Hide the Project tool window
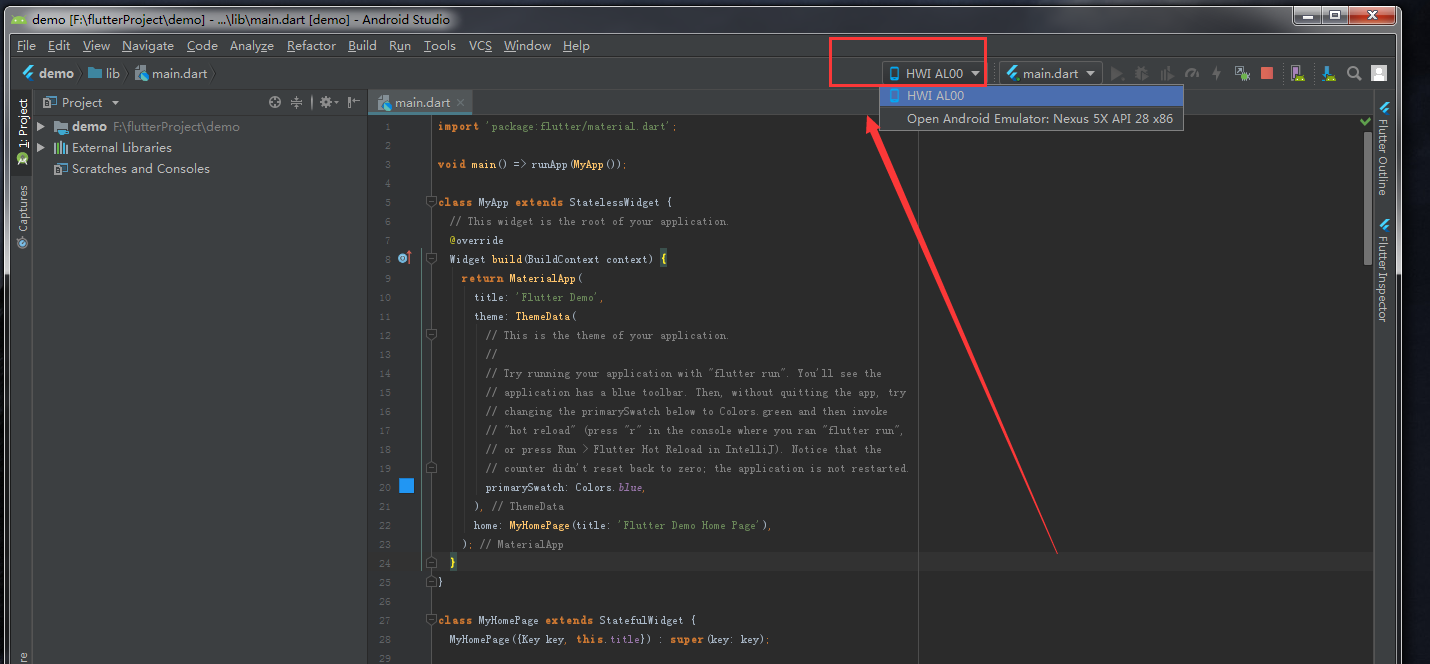Screen dimensions: 1430x664 [353, 102]
